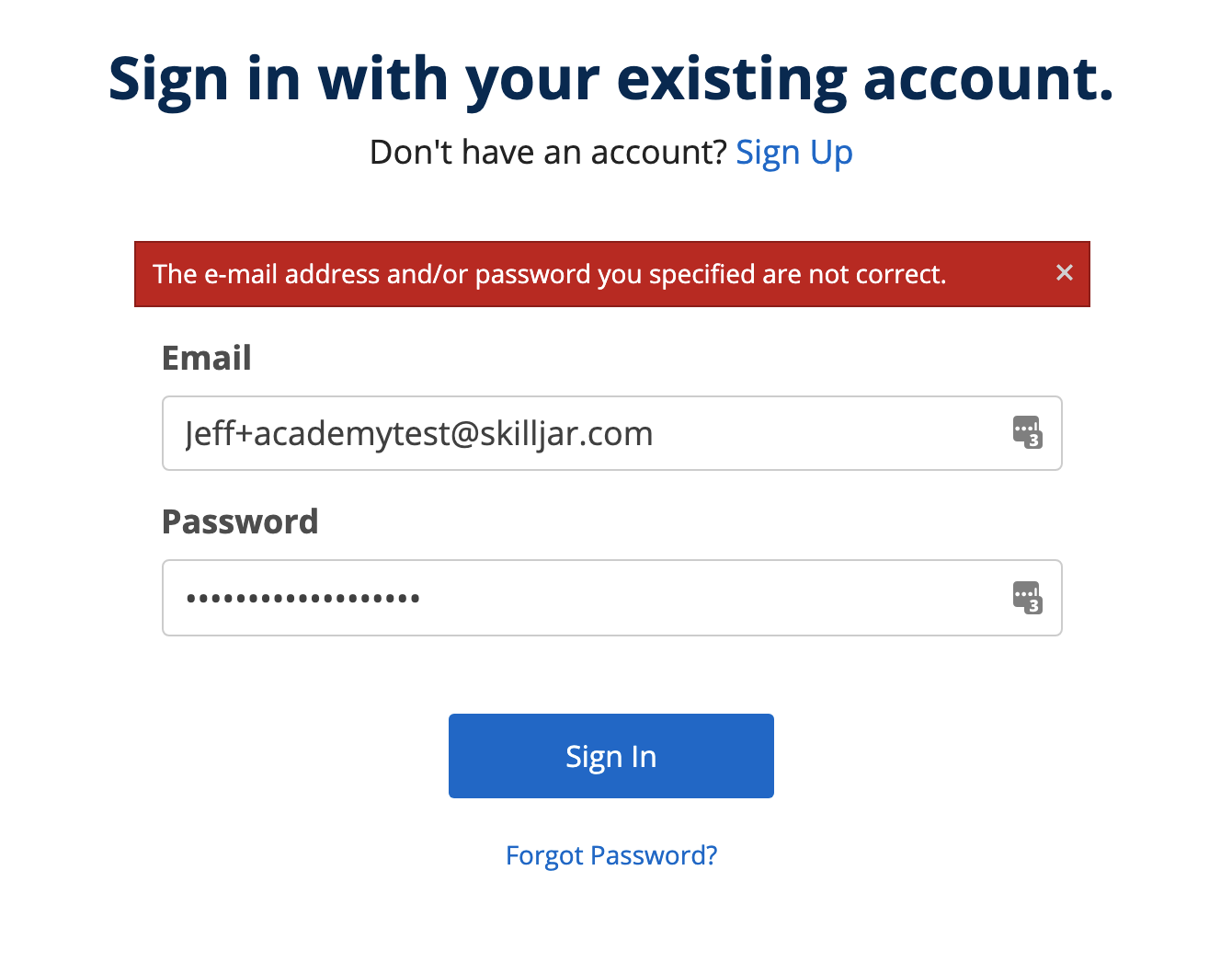Open password manager icon in Password field

coord(1027,598)
